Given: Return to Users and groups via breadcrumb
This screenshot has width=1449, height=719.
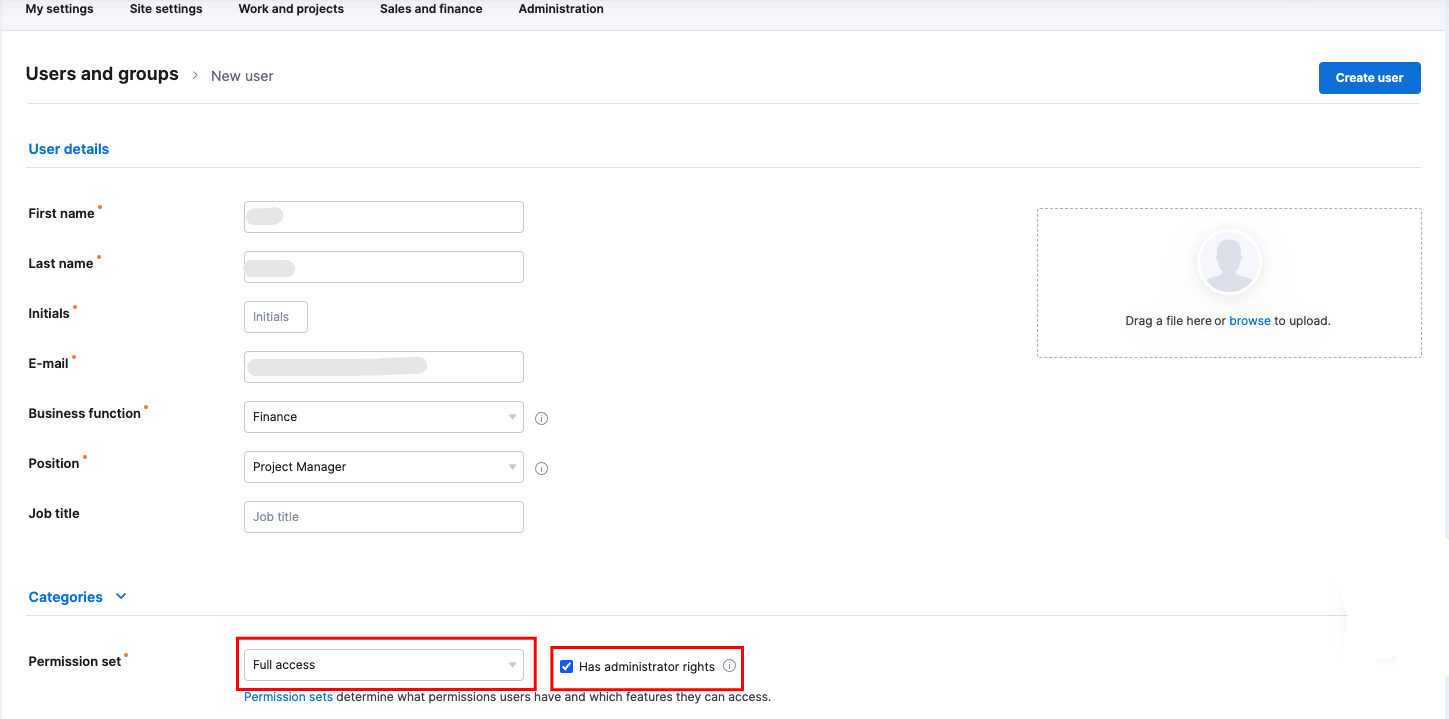Looking at the screenshot, I should click(101, 73).
